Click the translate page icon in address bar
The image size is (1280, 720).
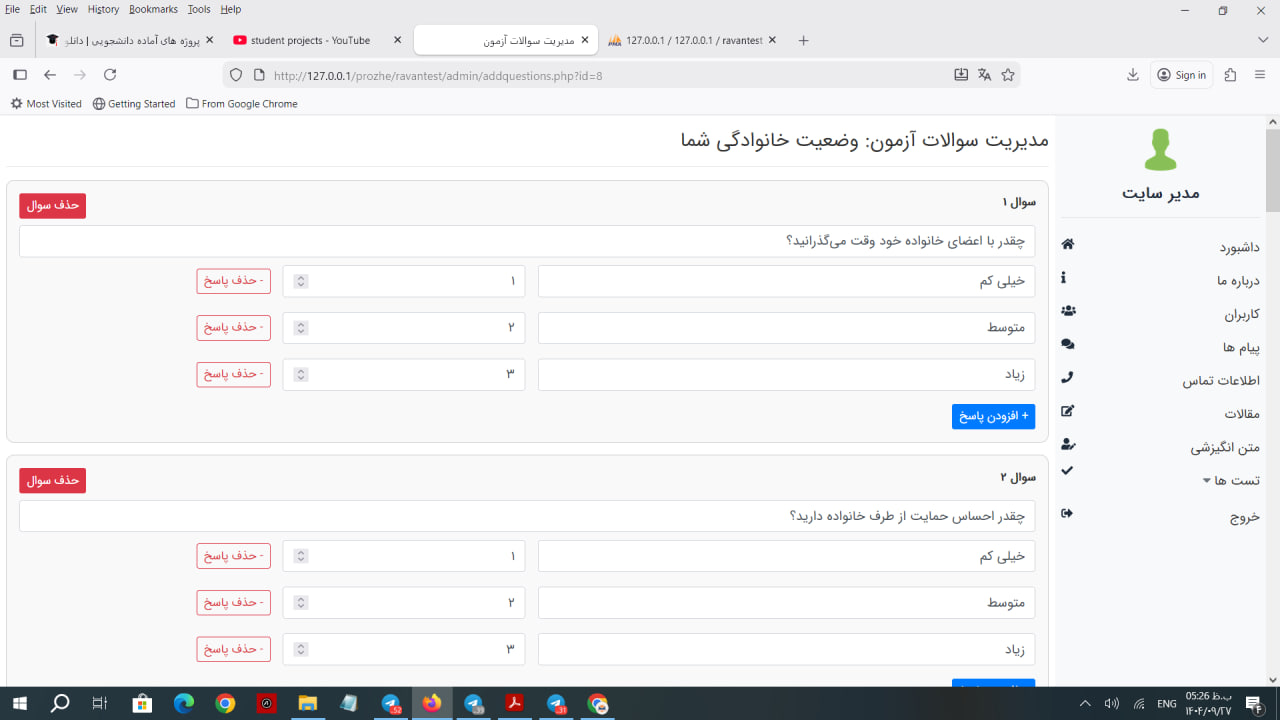point(984,75)
